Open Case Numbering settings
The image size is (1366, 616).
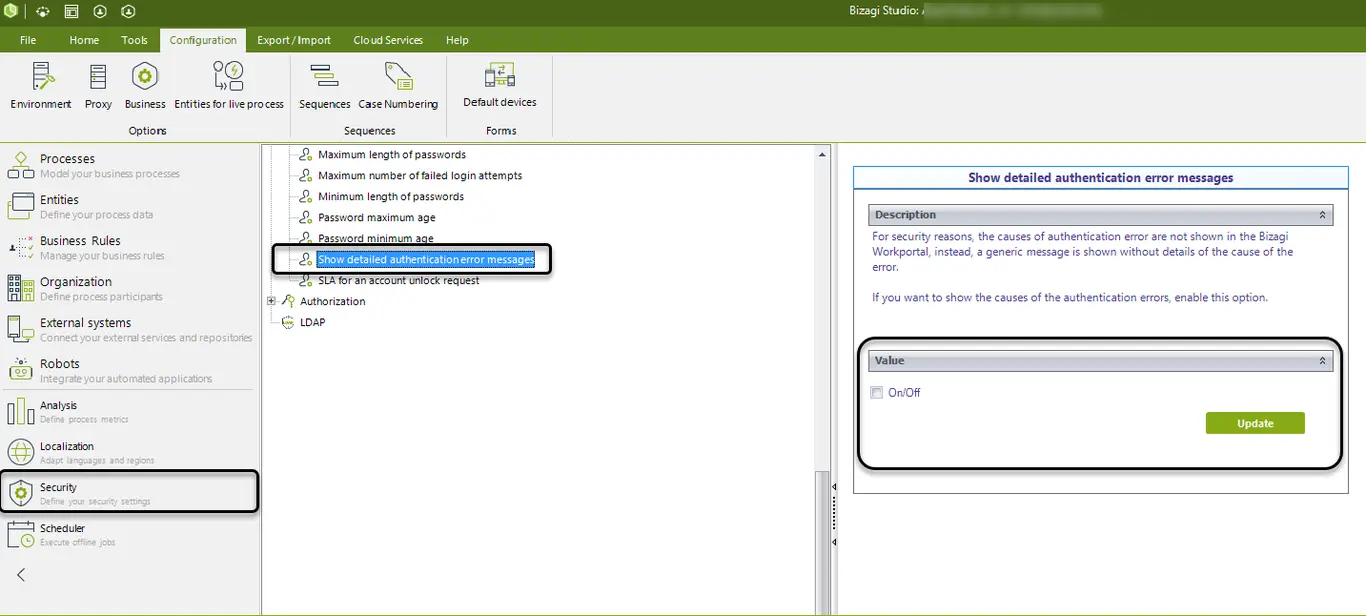tap(398, 85)
